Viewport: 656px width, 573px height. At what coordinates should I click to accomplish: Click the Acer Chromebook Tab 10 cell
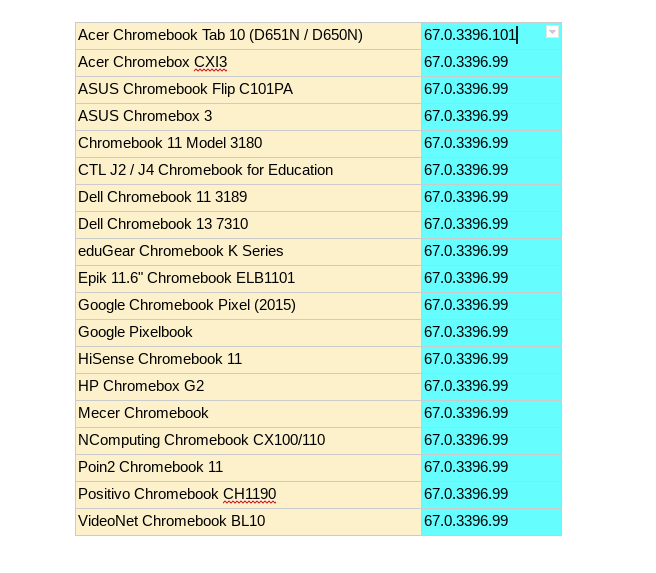coord(220,36)
